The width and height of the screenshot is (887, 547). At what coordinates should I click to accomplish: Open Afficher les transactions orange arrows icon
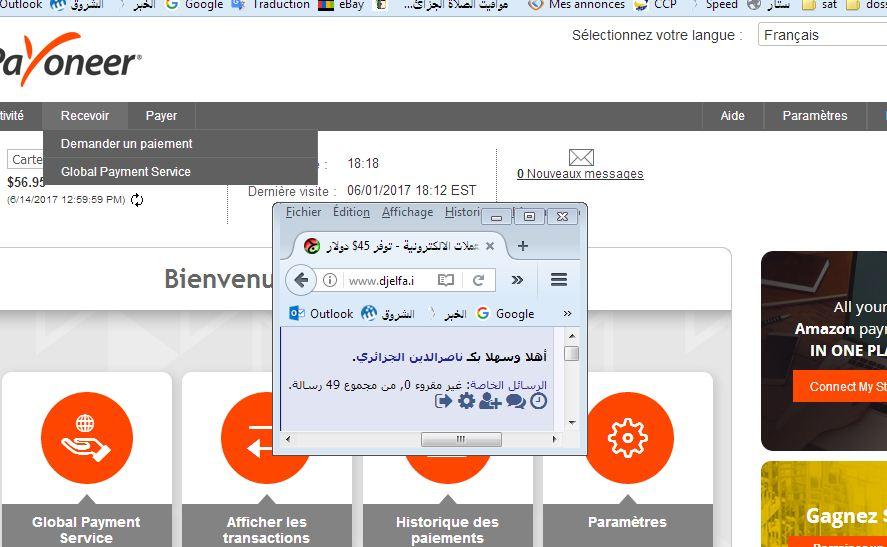click(x=265, y=438)
